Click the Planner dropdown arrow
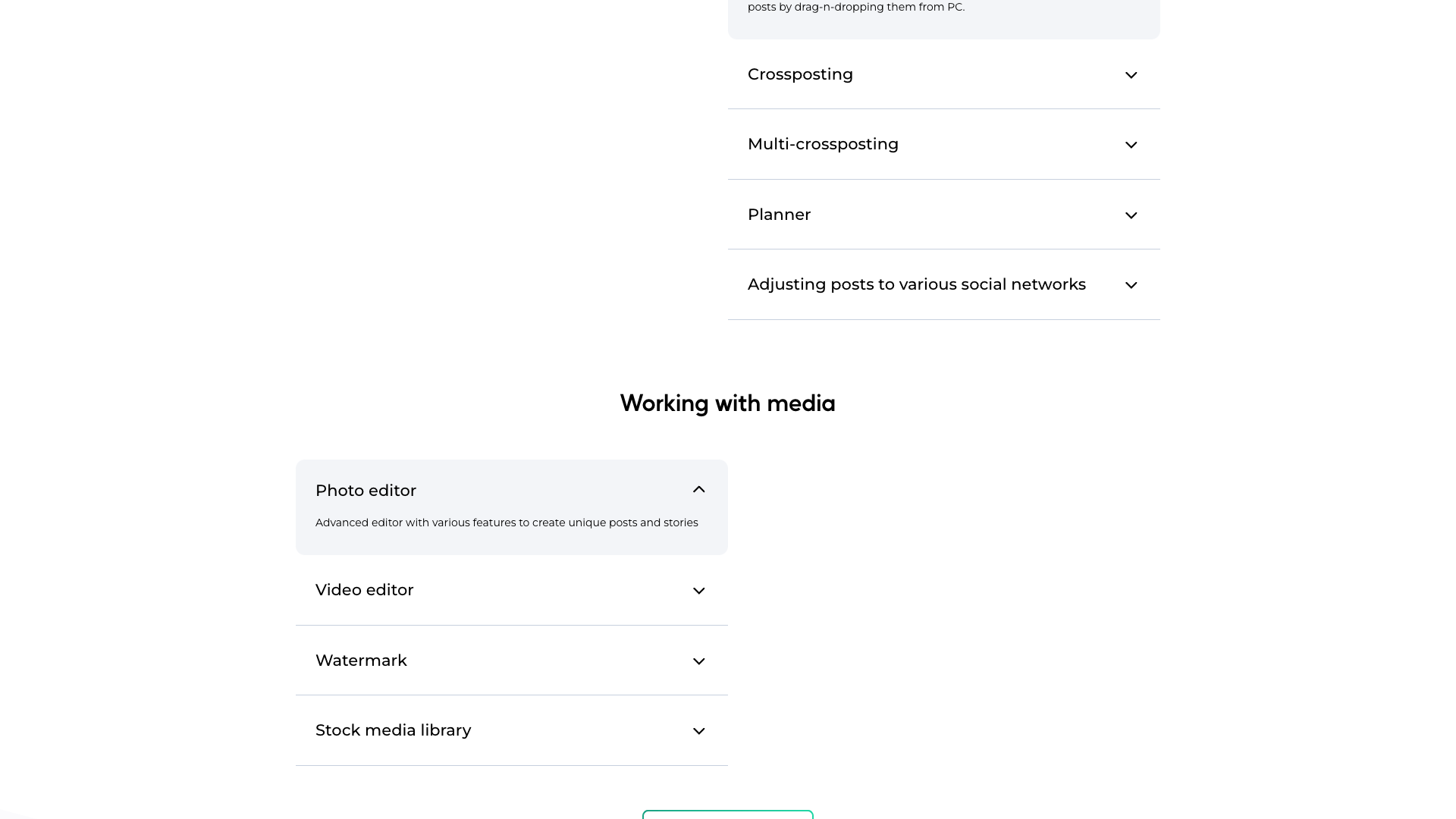The height and width of the screenshot is (819, 1456). (x=1131, y=215)
